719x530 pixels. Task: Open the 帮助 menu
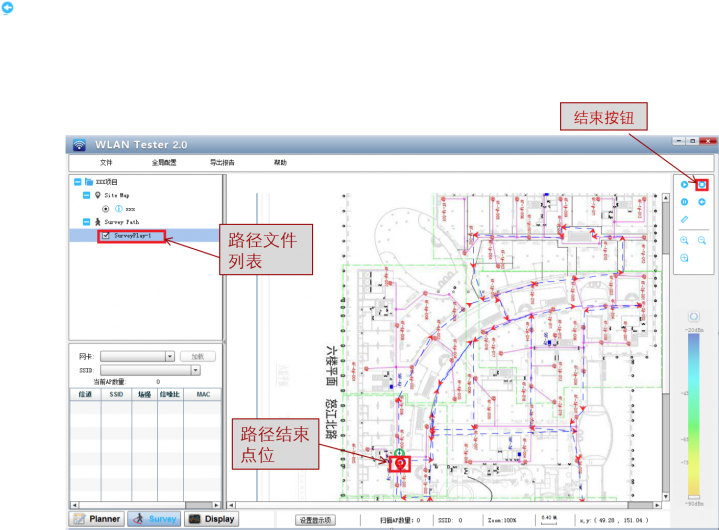pos(280,162)
